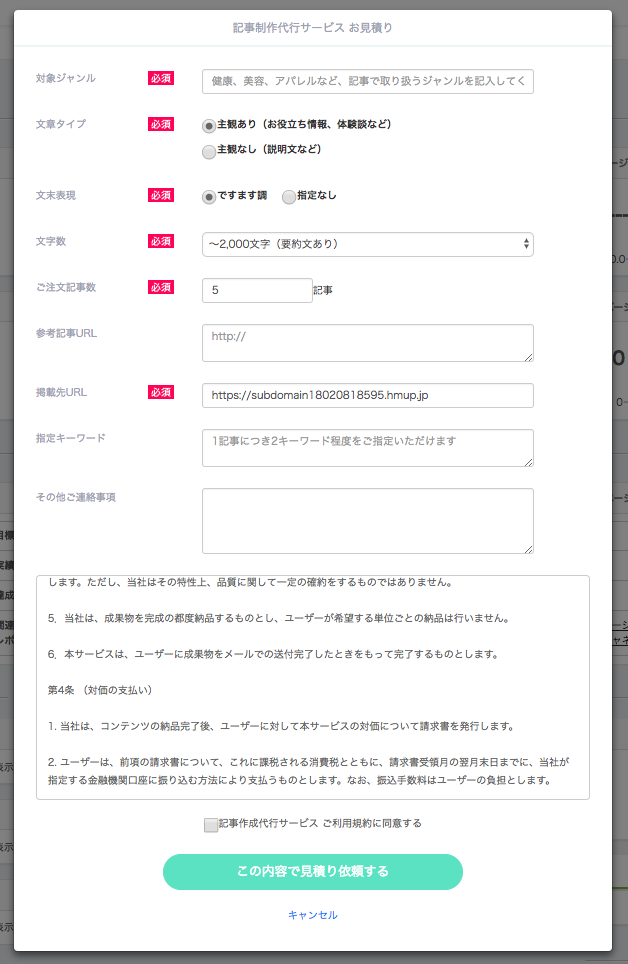
Task: Choose ですます調 radio button
Action: [x=209, y=197]
